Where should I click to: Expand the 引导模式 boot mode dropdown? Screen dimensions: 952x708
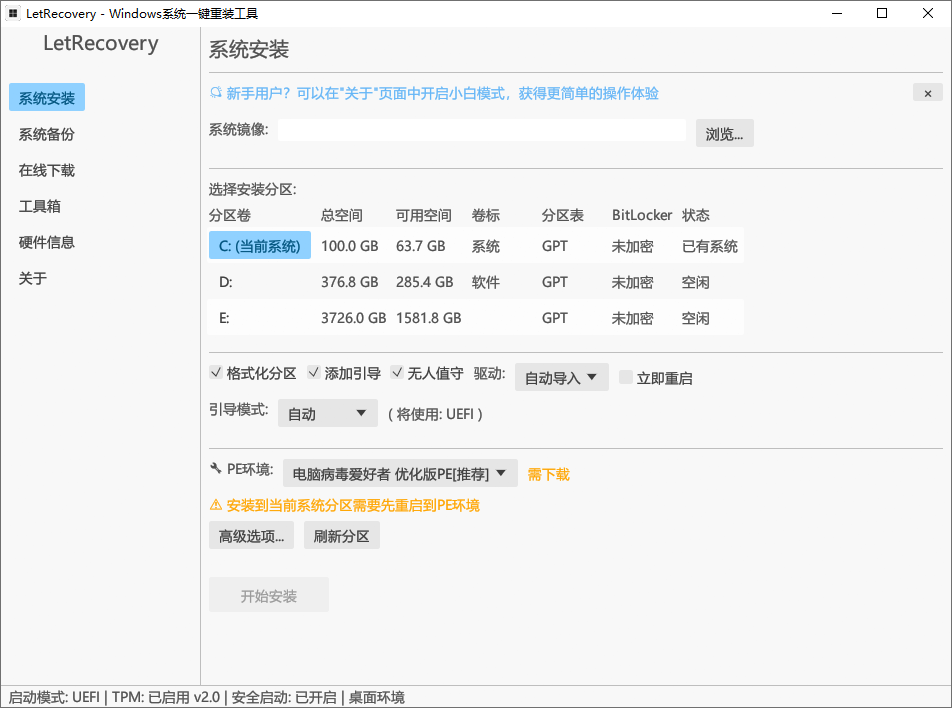pos(327,413)
